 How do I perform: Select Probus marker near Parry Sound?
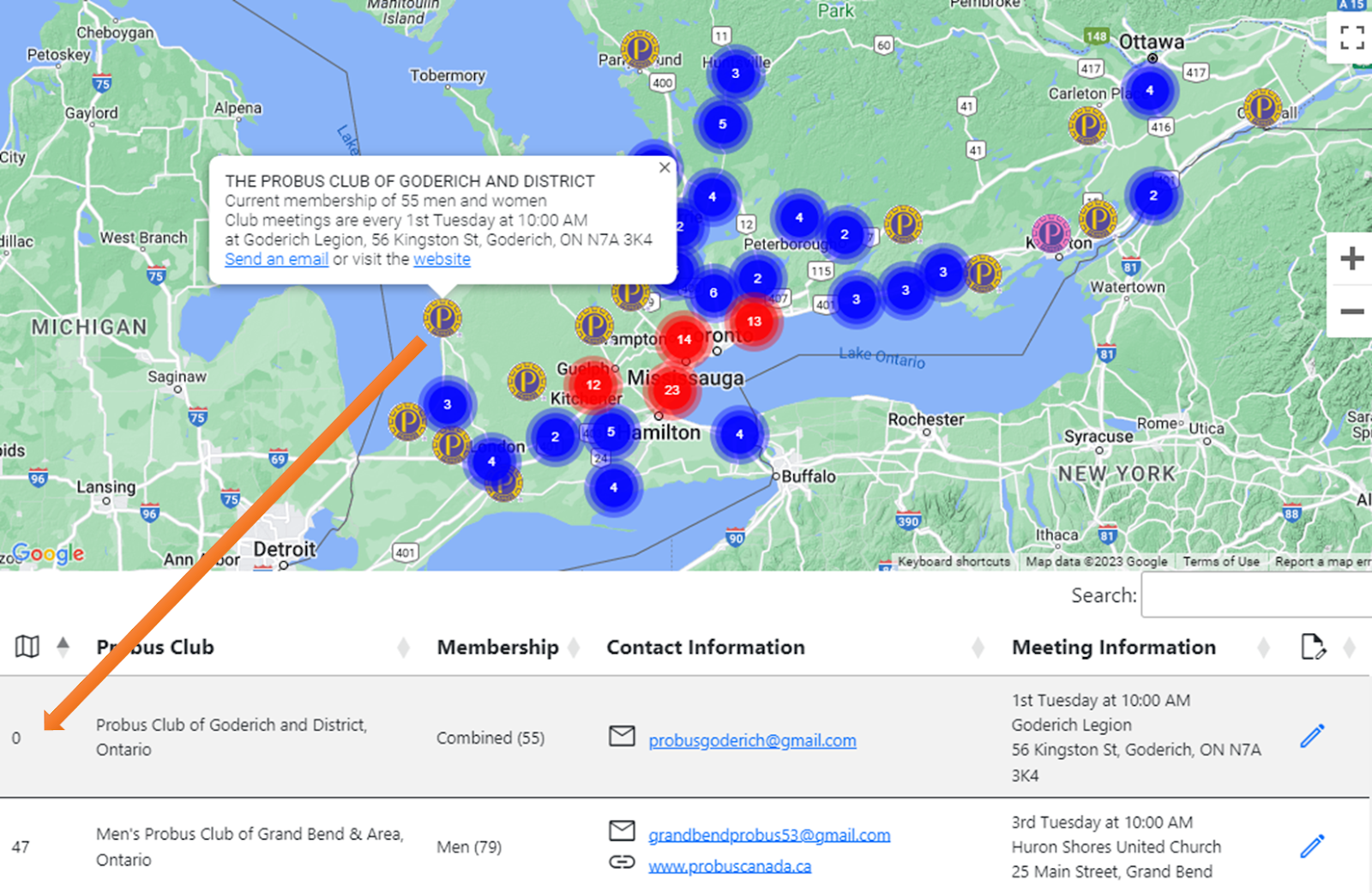tap(640, 50)
